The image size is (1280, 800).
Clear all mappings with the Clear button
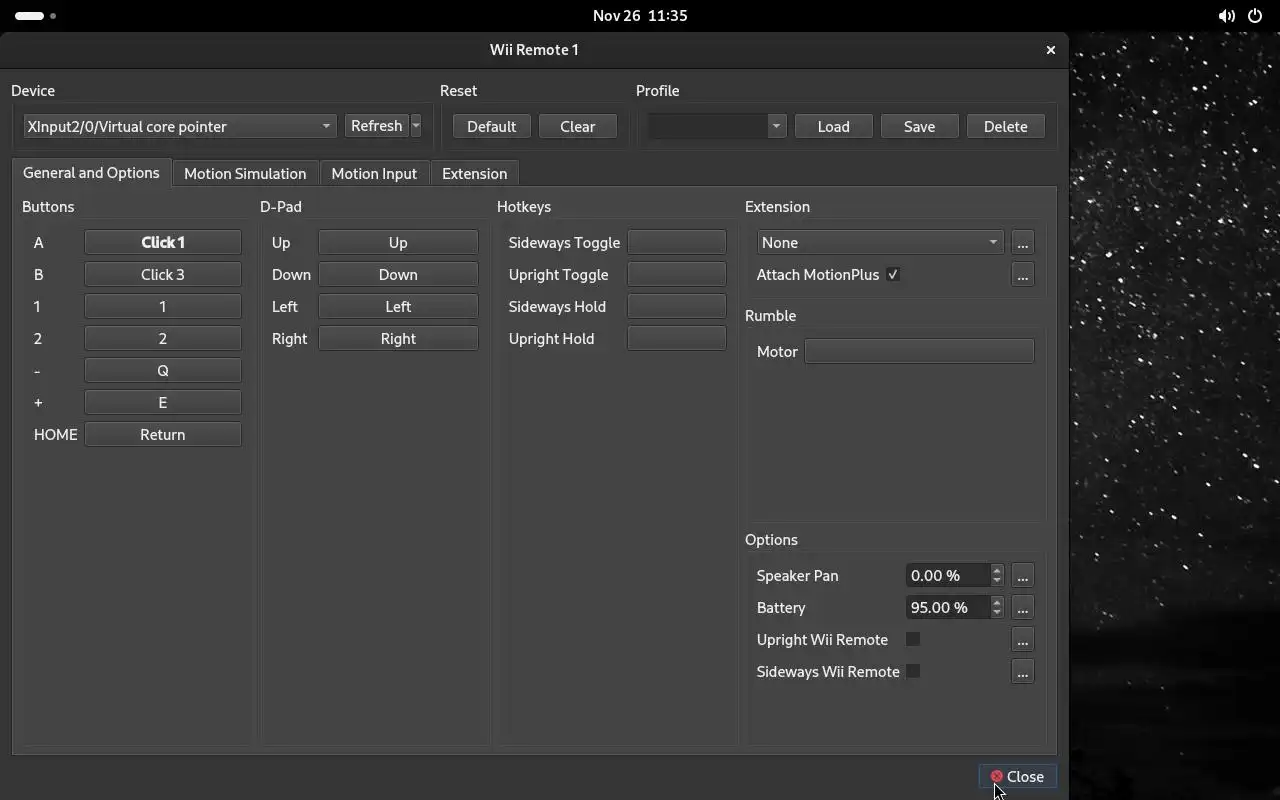pos(577,127)
